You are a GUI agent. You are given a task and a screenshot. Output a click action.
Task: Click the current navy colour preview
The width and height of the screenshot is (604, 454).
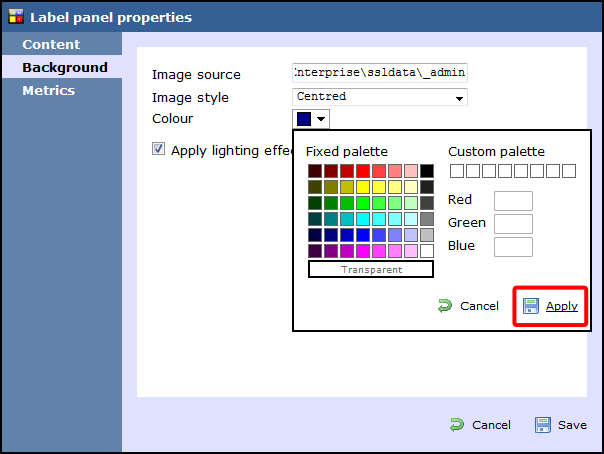click(x=304, y=119)
